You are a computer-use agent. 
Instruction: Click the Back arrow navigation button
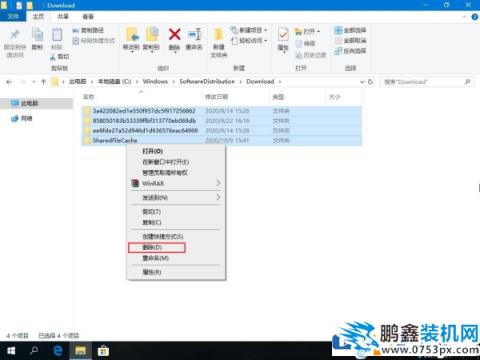point(9,82)
